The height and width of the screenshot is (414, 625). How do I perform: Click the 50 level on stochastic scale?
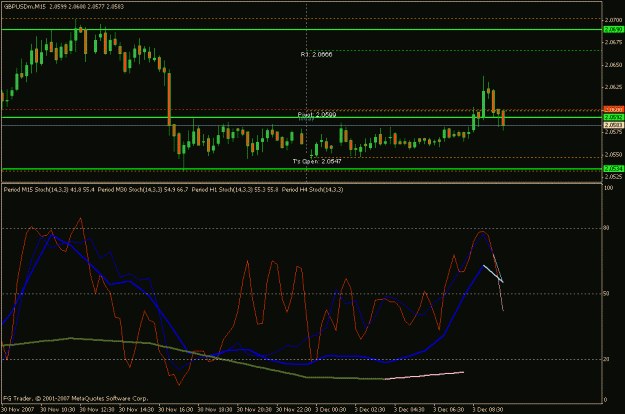607,294
